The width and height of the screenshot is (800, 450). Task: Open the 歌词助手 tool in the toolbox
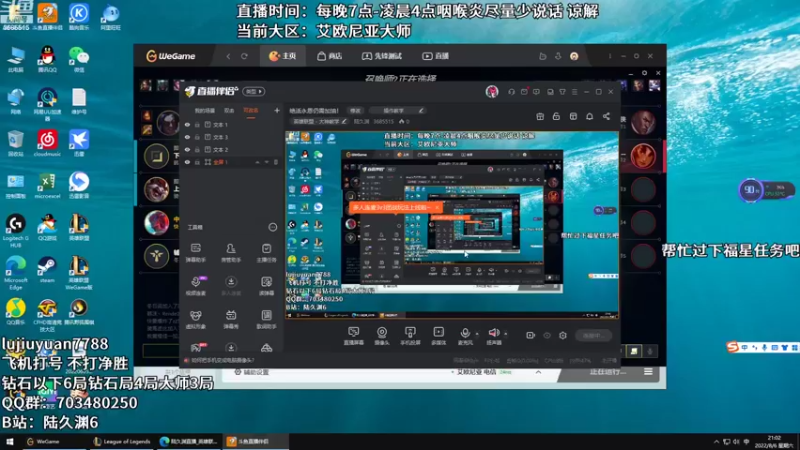tap(266, 319)
